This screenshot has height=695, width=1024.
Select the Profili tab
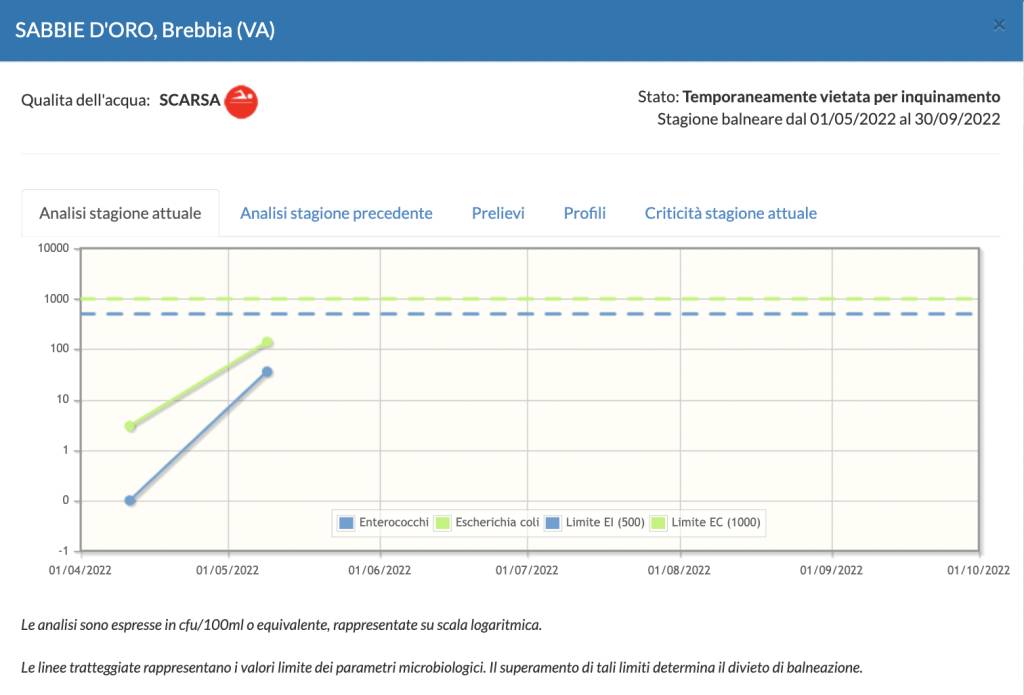[584, 213]
